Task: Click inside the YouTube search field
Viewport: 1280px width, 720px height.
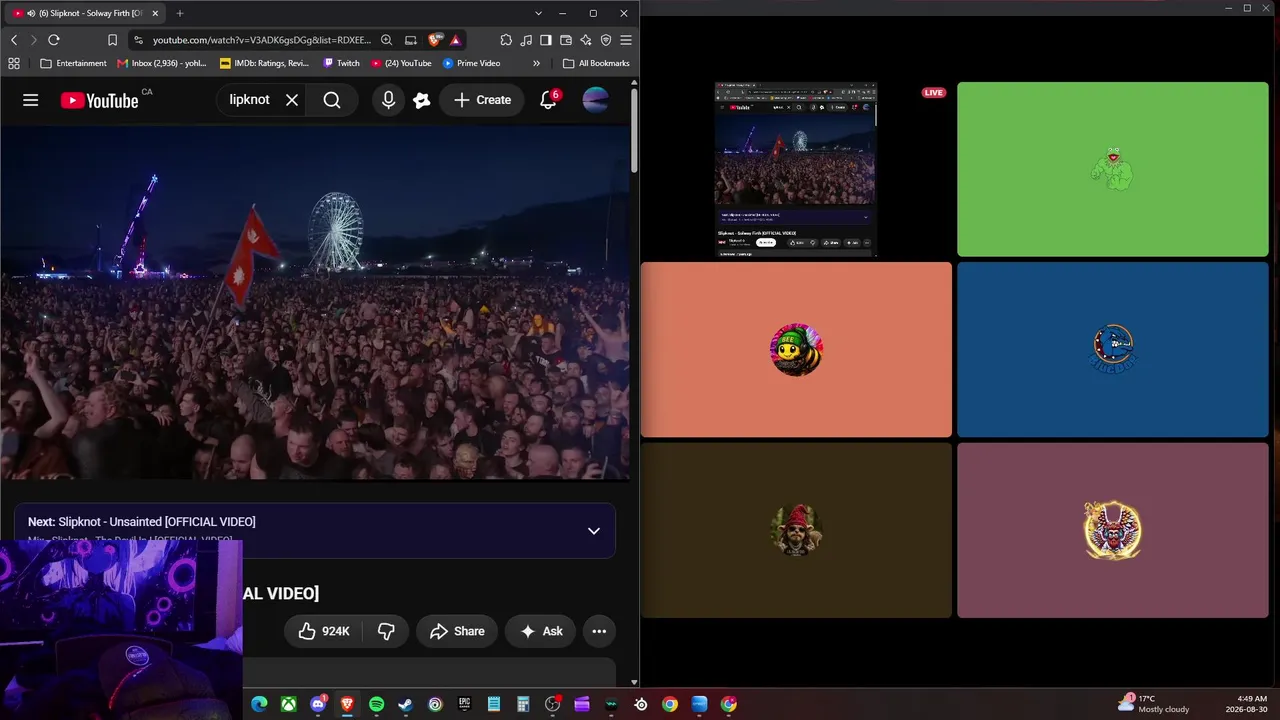Action: 249,100
